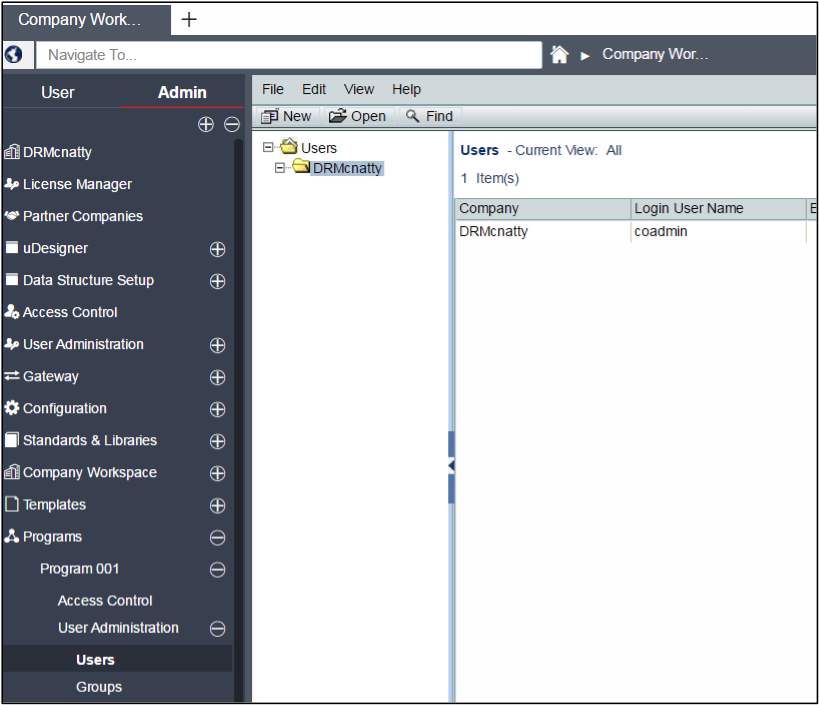Open the View menu
The width and height of the screenshot is (819, 705).
[x=359, y=89]
